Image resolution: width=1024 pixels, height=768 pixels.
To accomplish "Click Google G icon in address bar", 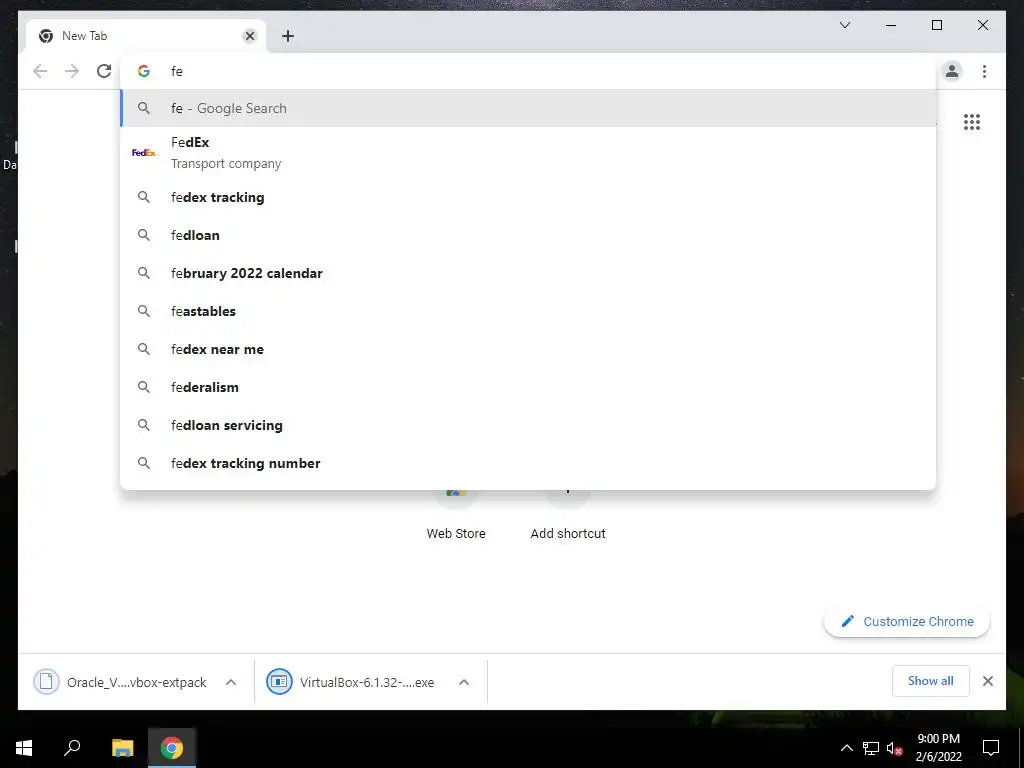I will [144, 71].
